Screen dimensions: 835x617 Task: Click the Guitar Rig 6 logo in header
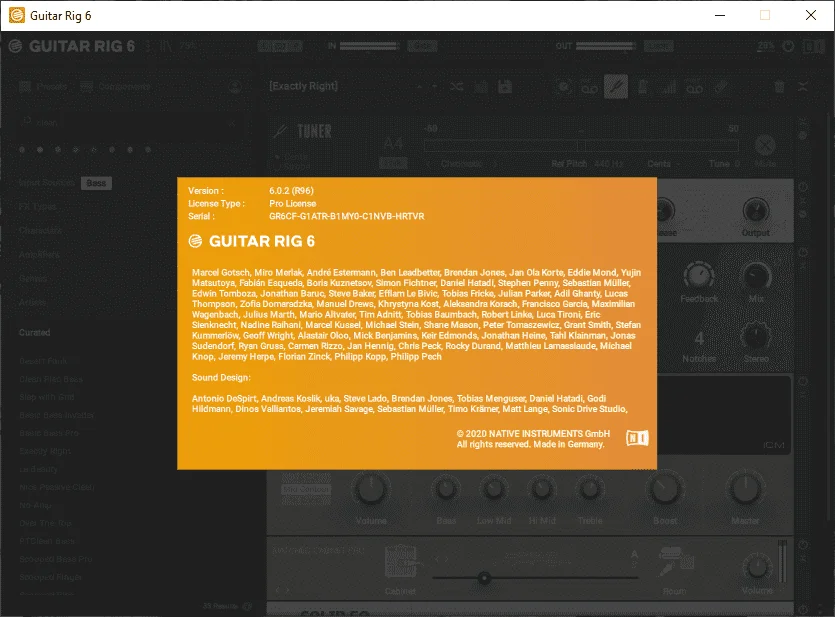click(72, 46)
